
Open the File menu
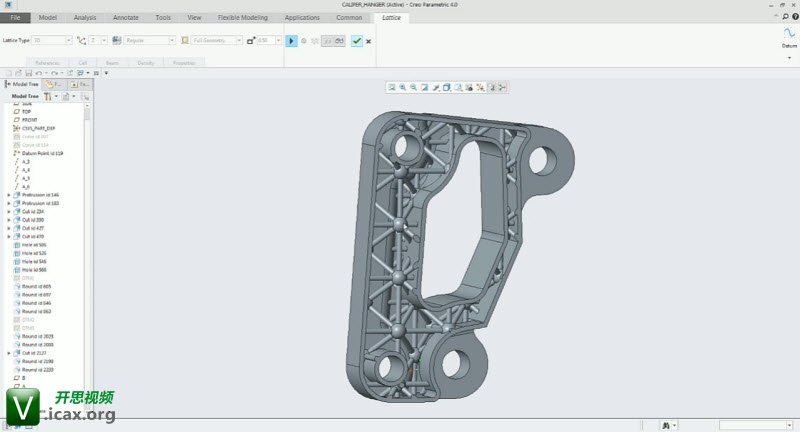[x=15, y=18]
